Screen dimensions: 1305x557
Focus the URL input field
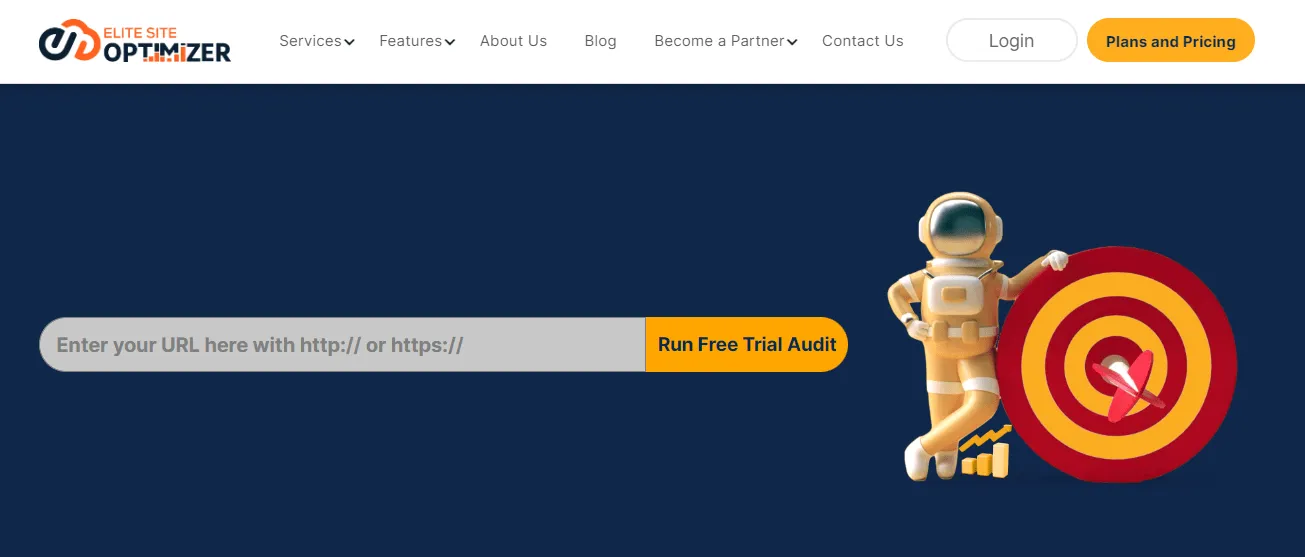coord(342,345)
